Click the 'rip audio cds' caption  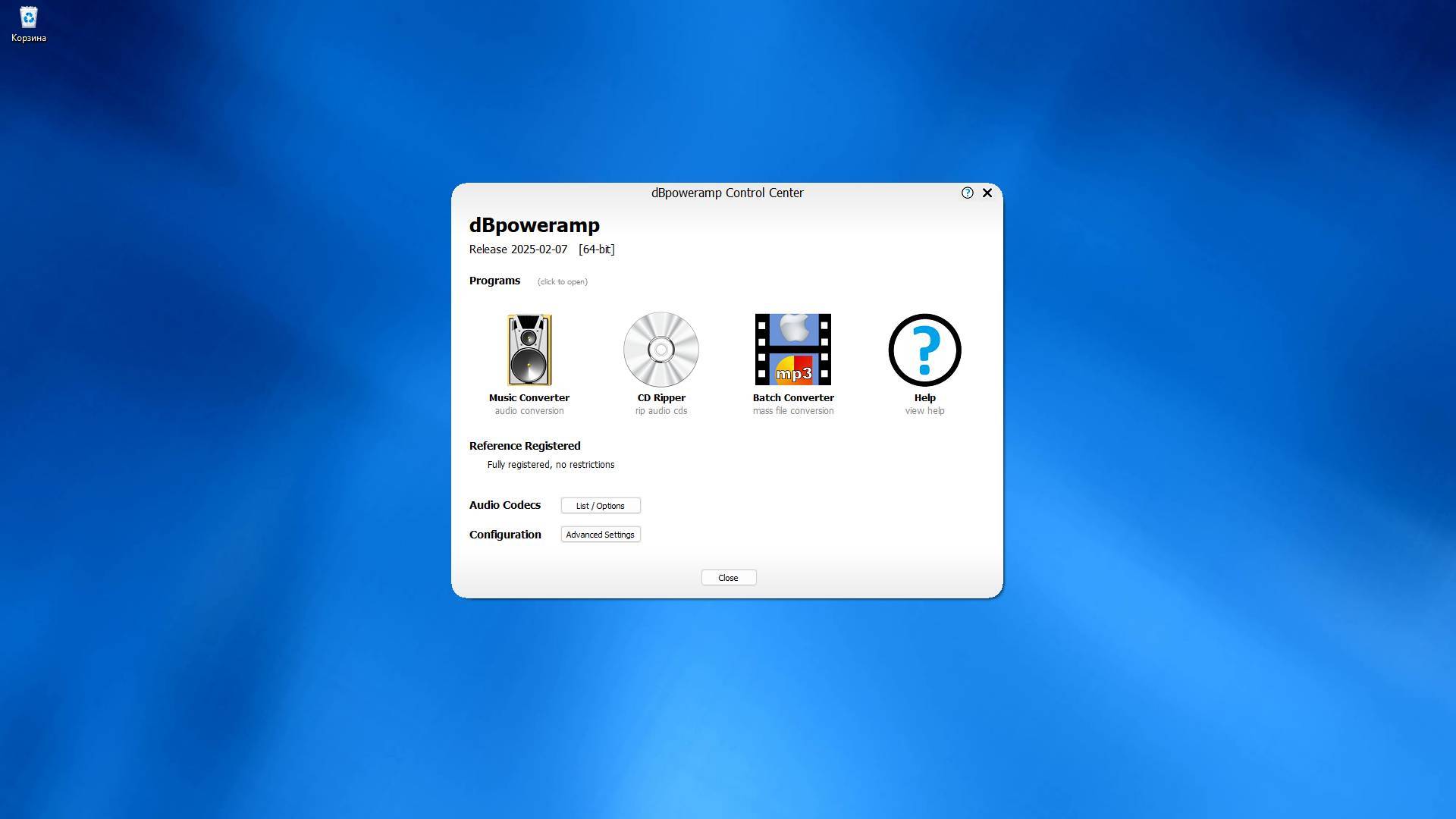tap(661, 411)
